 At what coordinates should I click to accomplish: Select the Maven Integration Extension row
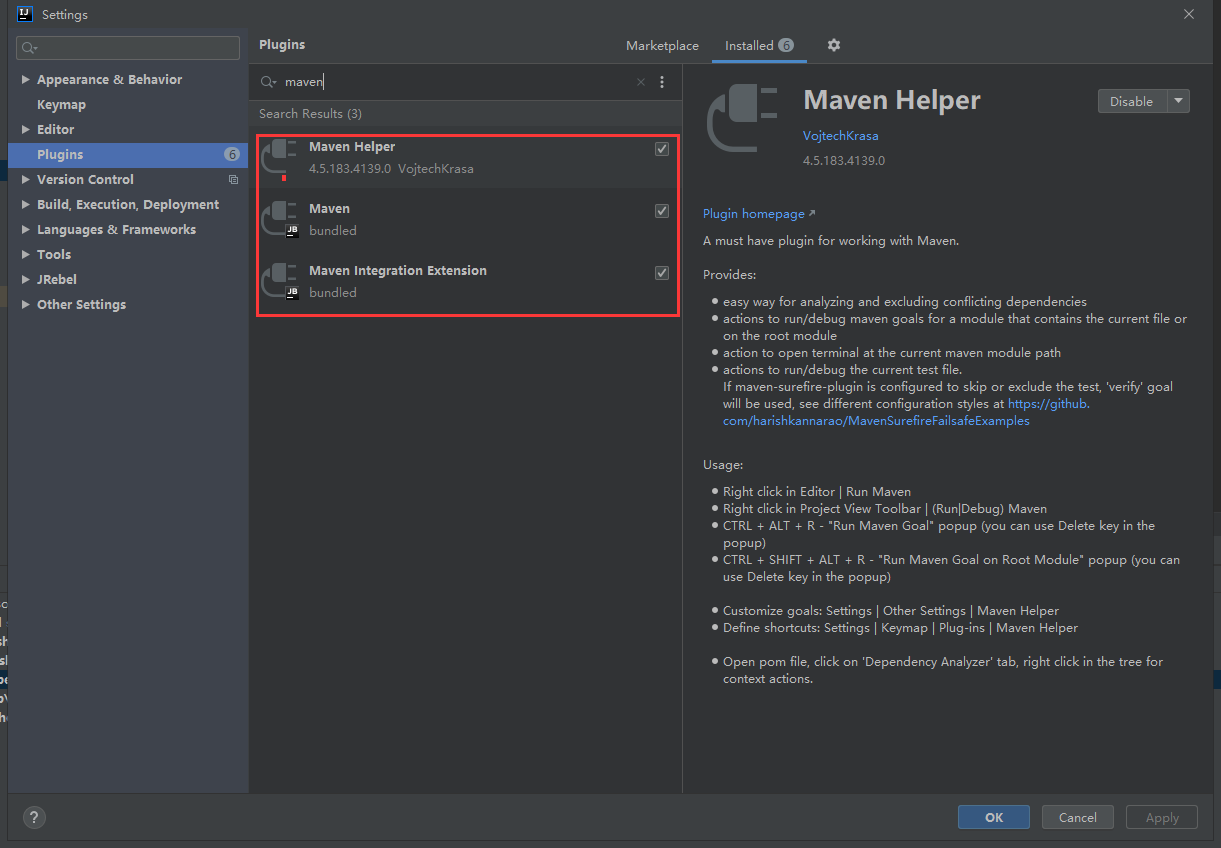[466, 281]
